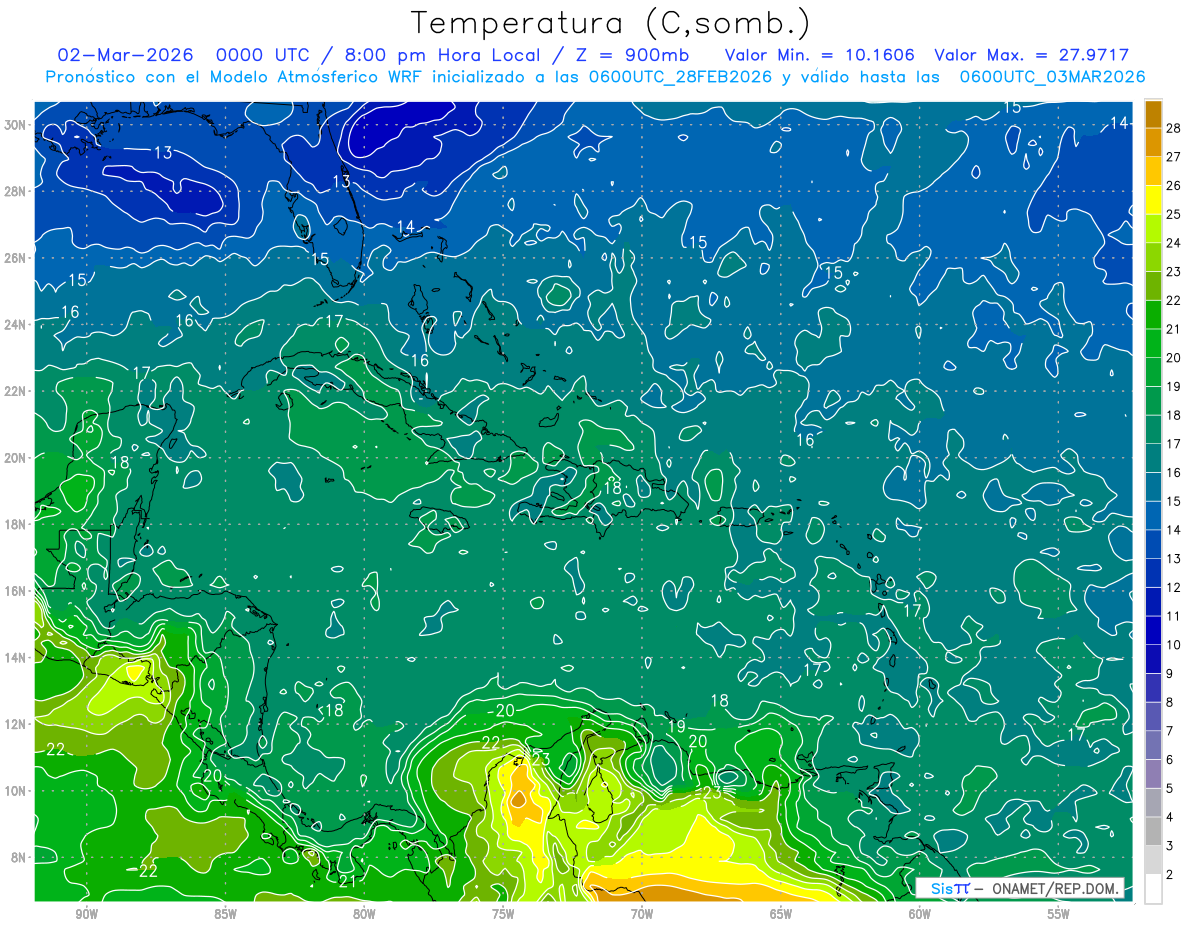Click the '24N' latitude axis label
The width and height of the screenshot is (1200, 927).
[17, 324]
